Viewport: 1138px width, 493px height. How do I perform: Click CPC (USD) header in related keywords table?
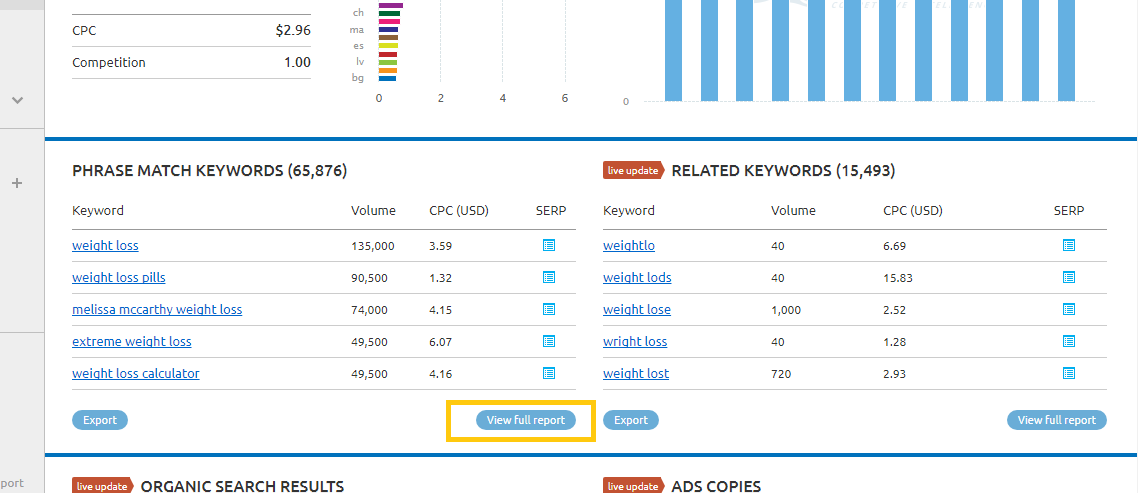(913, 211)
